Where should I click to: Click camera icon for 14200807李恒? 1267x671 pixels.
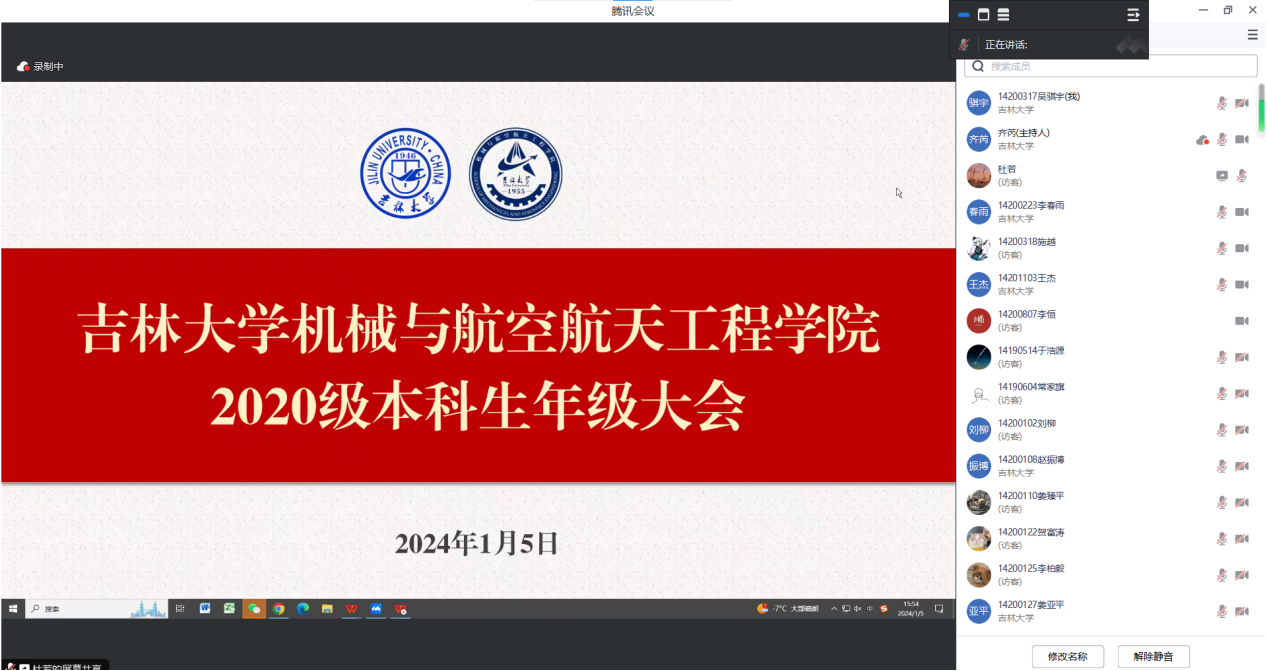(1242, 321)
